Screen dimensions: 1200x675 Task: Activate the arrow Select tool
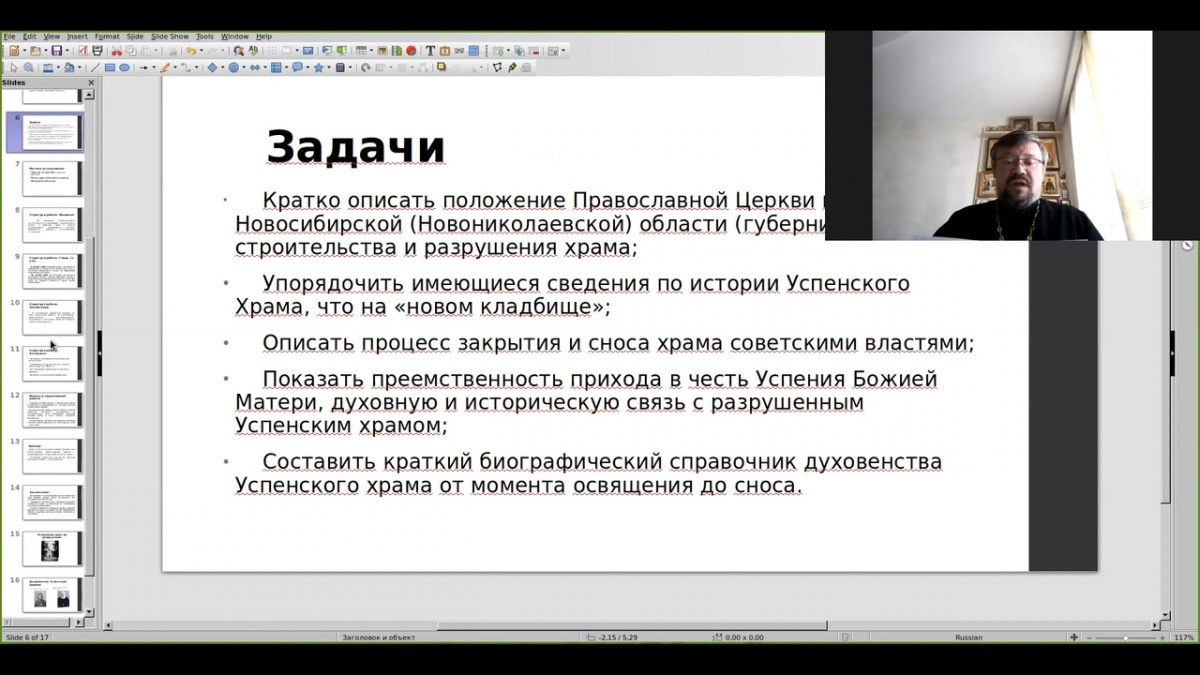click(x=12, y=68)
